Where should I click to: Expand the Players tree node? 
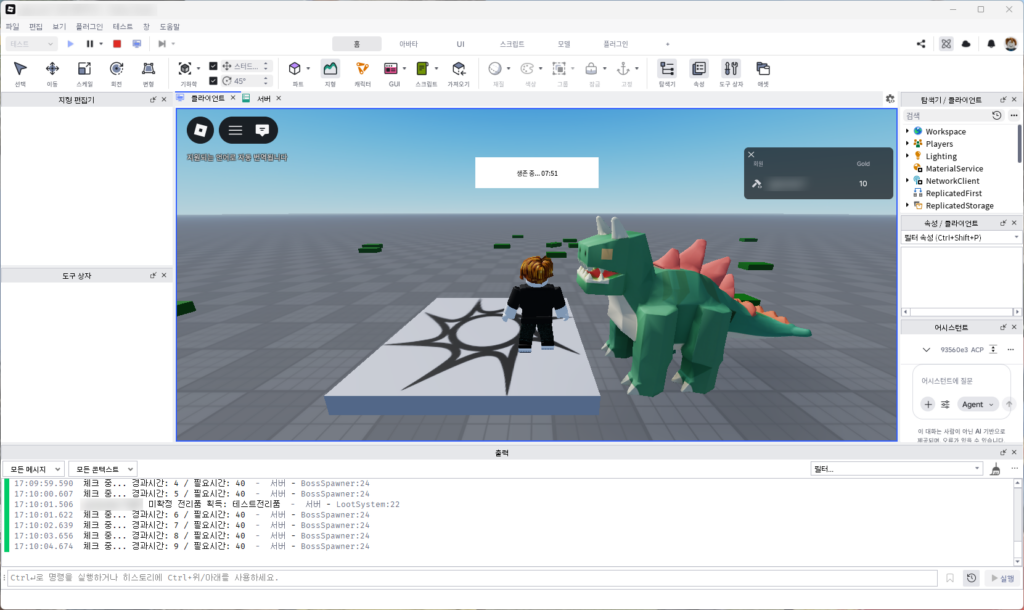[907, 144]
